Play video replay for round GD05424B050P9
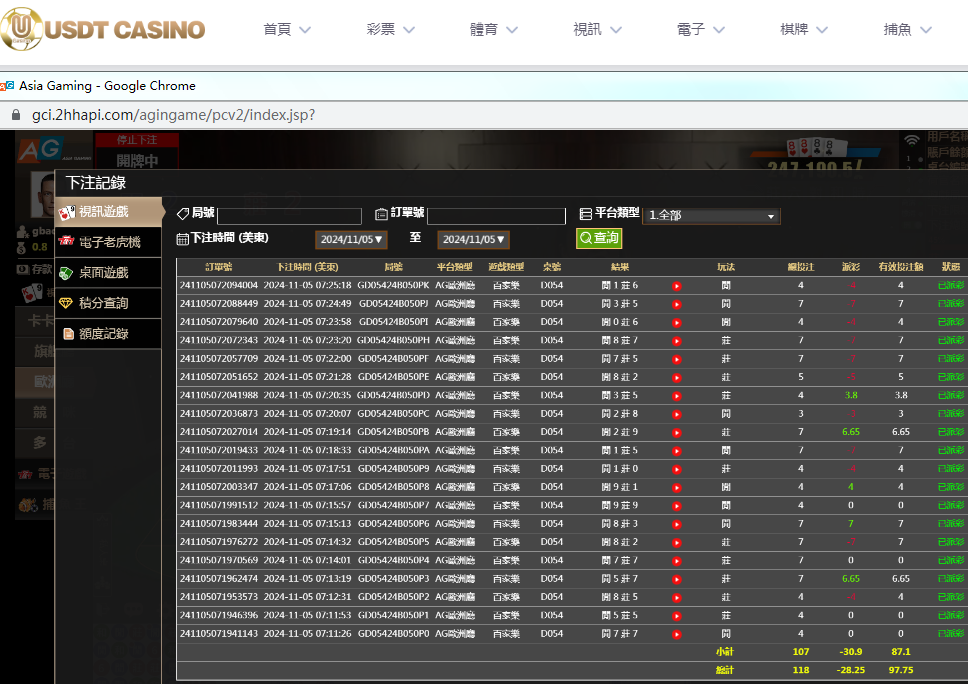This screenshot has width=968, height=684. click(x=677, y=469)
